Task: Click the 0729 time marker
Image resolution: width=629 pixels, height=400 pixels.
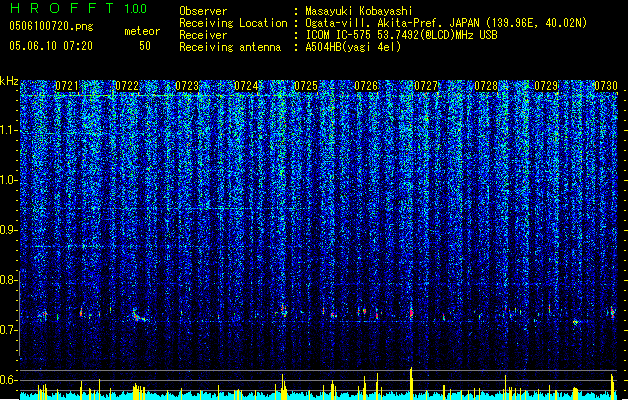Action: pos(546,86)
